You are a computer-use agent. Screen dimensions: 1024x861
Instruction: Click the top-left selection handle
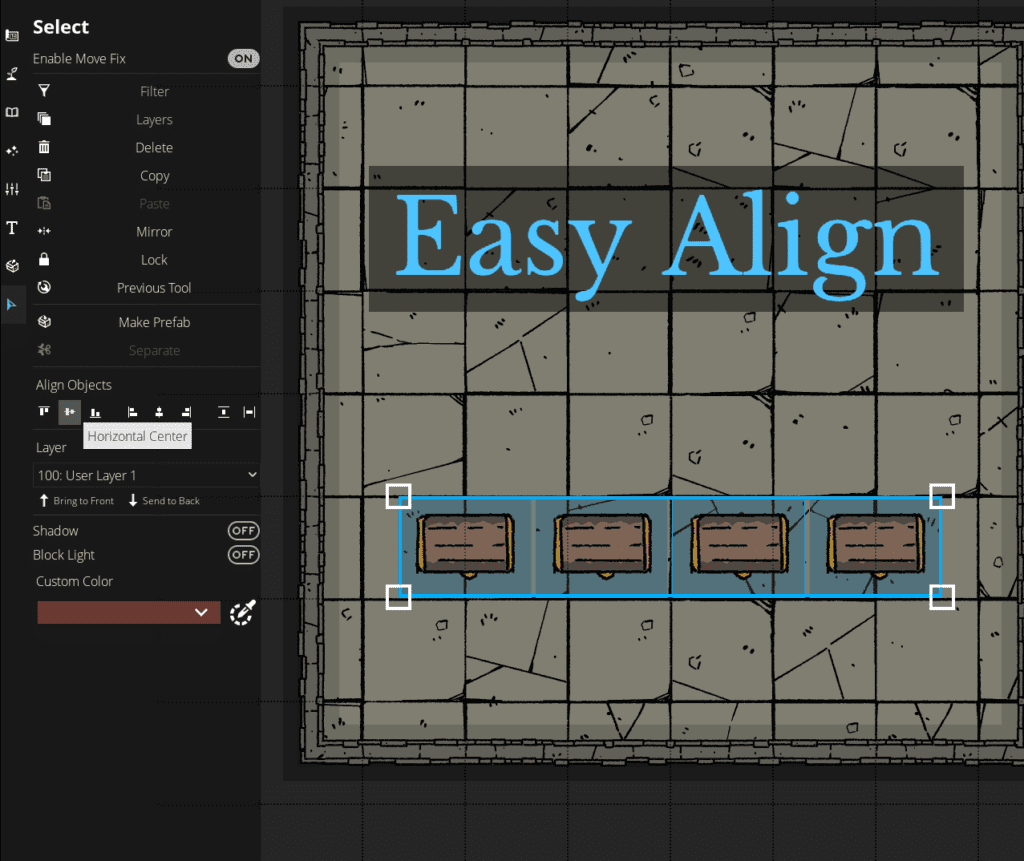(398, 496)
